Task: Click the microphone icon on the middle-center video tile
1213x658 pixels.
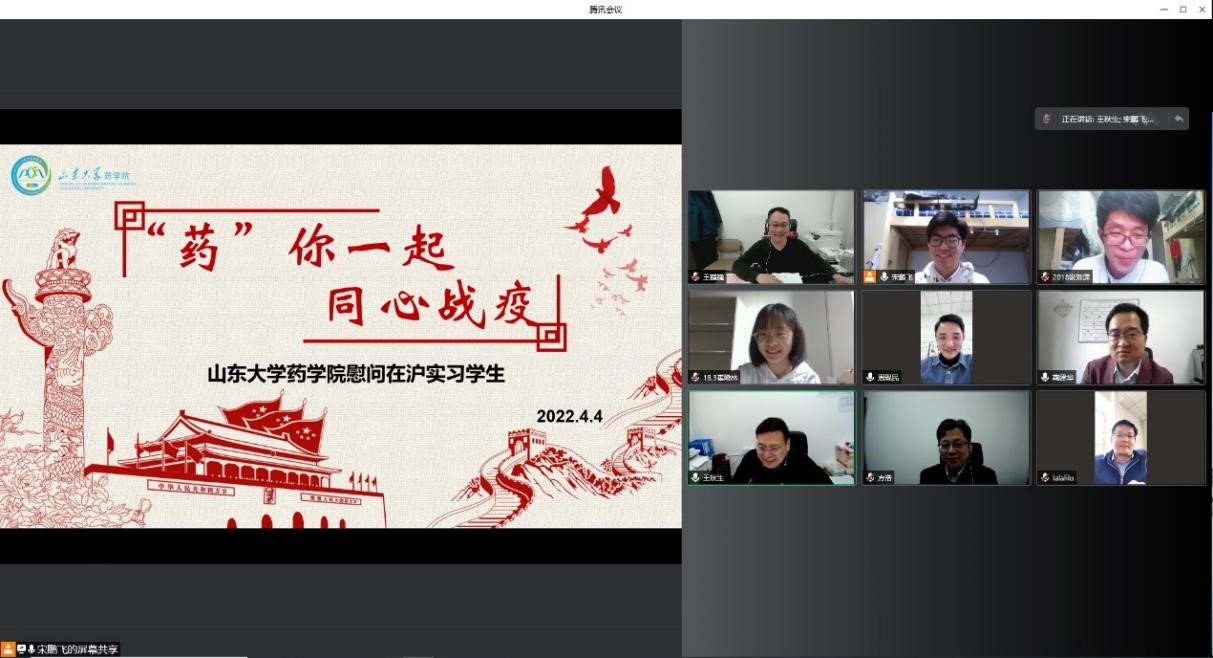Action: 870,377
